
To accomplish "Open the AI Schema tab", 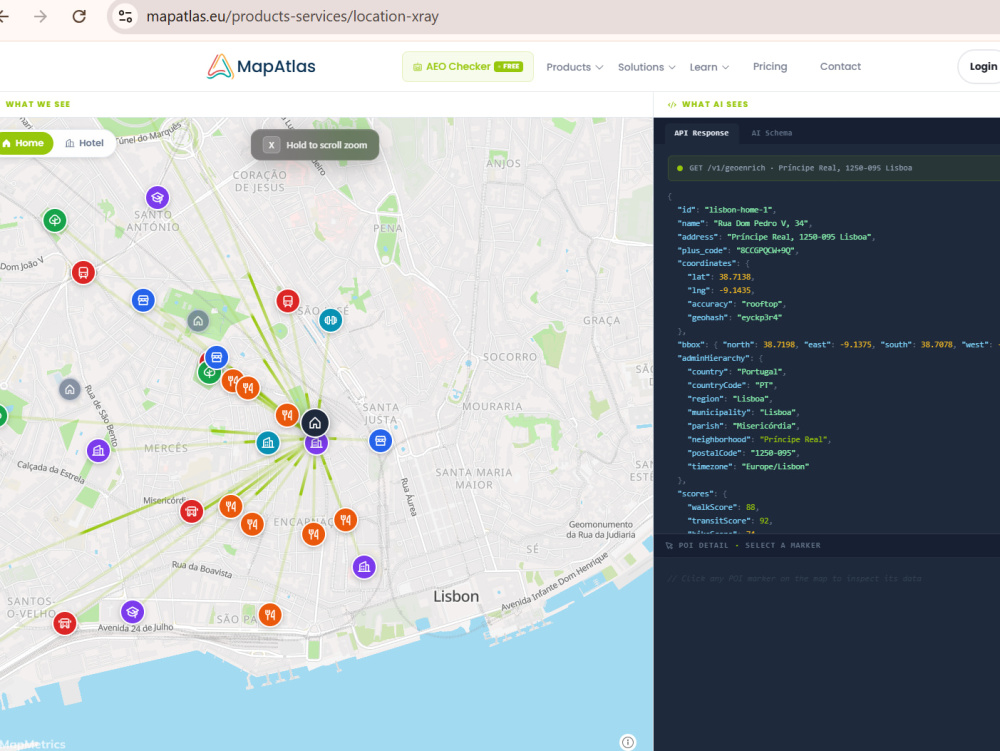I will 772,133.
